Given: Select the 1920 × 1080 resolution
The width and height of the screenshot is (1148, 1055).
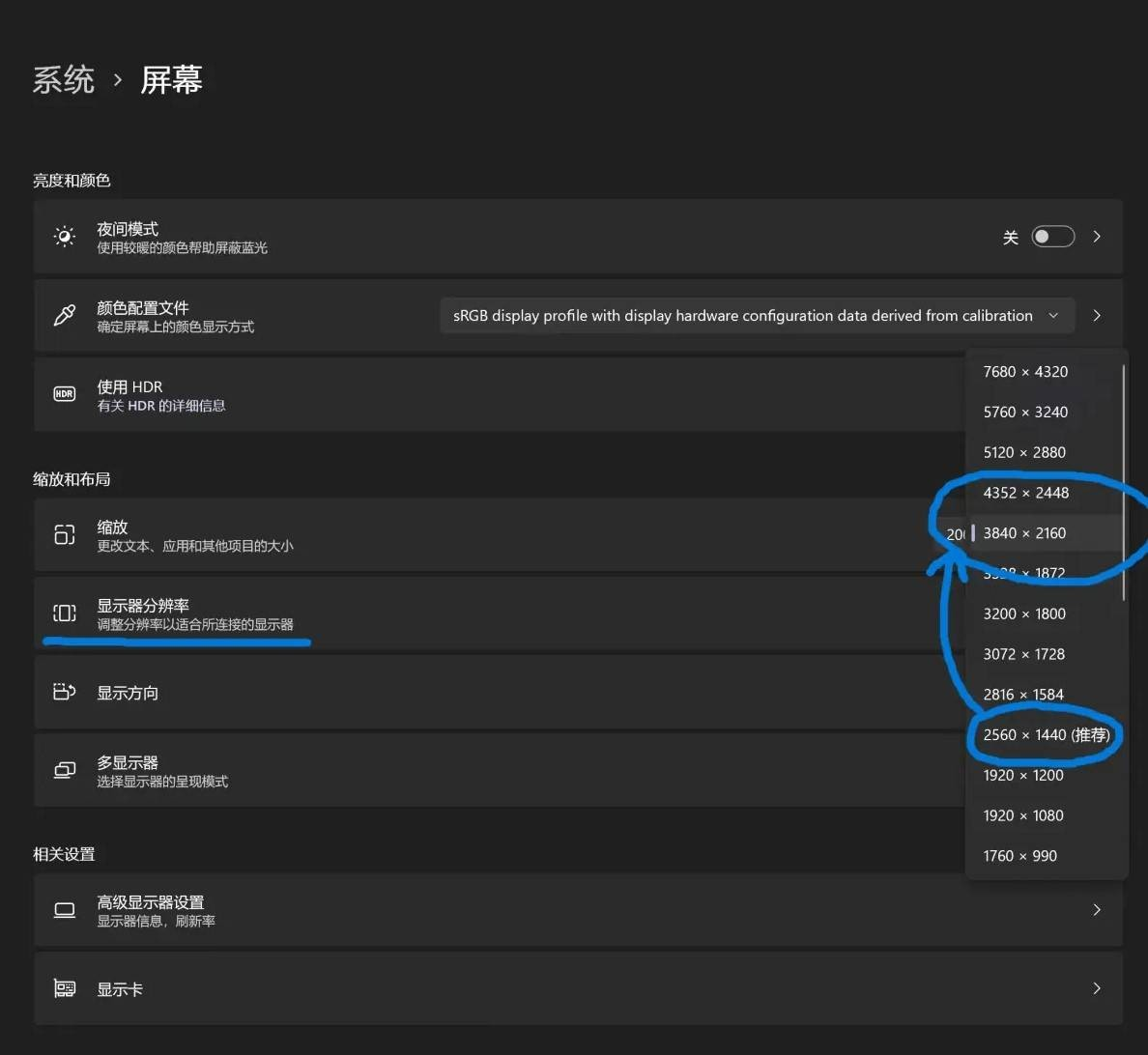Looking at the screenshot, I should click(x=1023, y=815).
